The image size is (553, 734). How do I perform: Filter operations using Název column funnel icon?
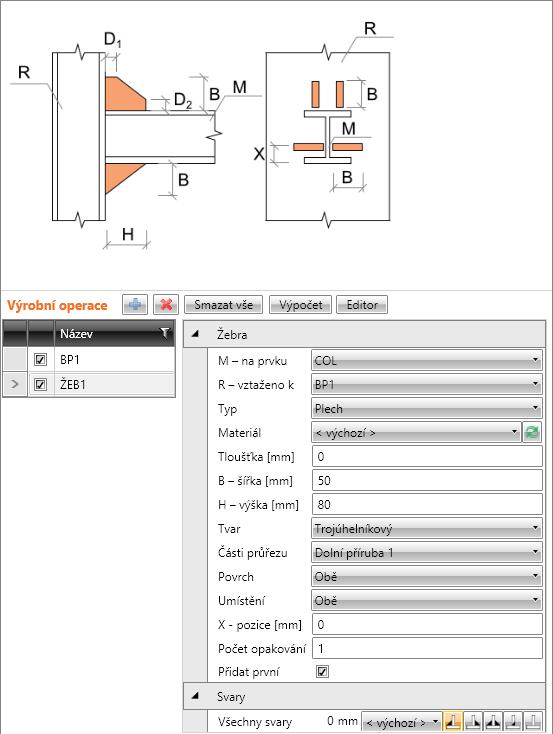(x=165, y=333)
